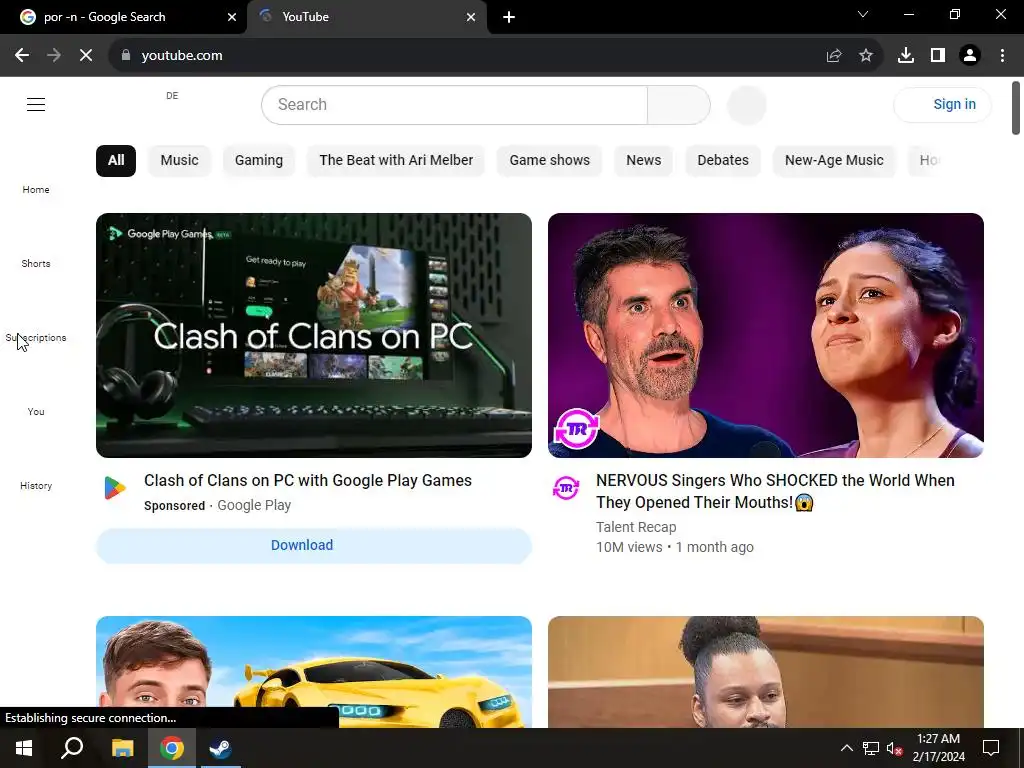This screenshot has width=1024, height=768.
Task: Focus the YouTube Search field
Action: click(x=455, y=104)
